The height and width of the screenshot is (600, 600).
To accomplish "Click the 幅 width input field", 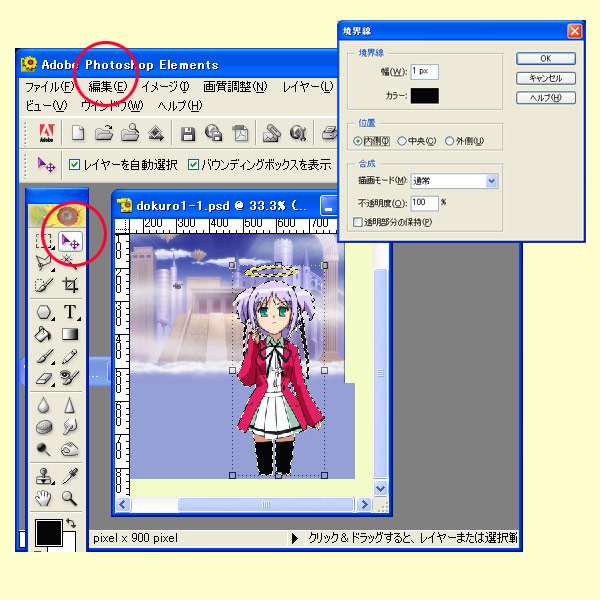I will pyautogui.click(x=425, y=72).
